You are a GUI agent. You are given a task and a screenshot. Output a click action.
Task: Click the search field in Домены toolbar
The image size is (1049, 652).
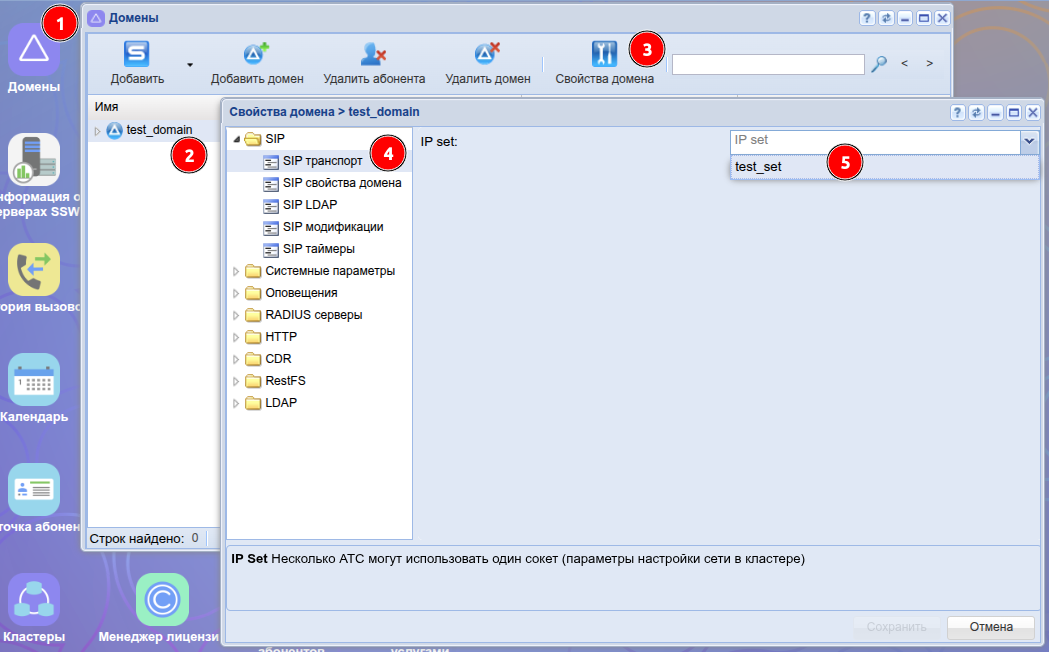(768, 64)
